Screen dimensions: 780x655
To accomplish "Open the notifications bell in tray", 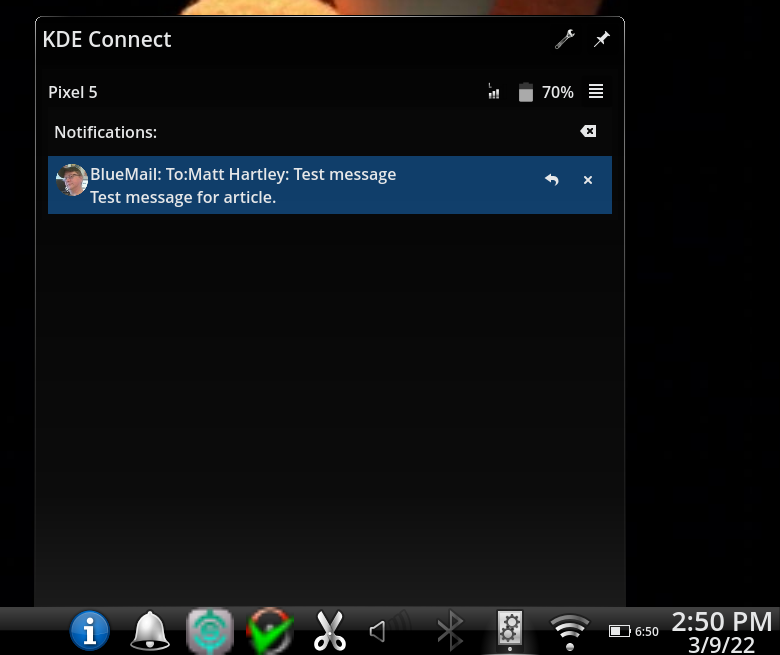I will click(x=150, y=631).
